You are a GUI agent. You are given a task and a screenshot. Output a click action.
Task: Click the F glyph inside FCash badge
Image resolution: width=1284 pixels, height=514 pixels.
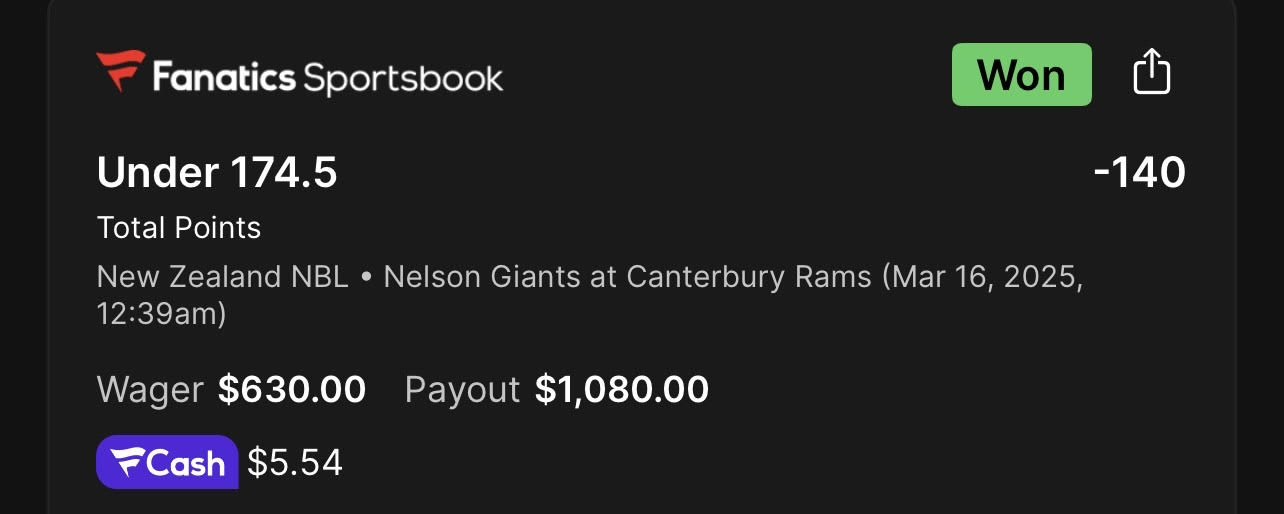[128, 462]
